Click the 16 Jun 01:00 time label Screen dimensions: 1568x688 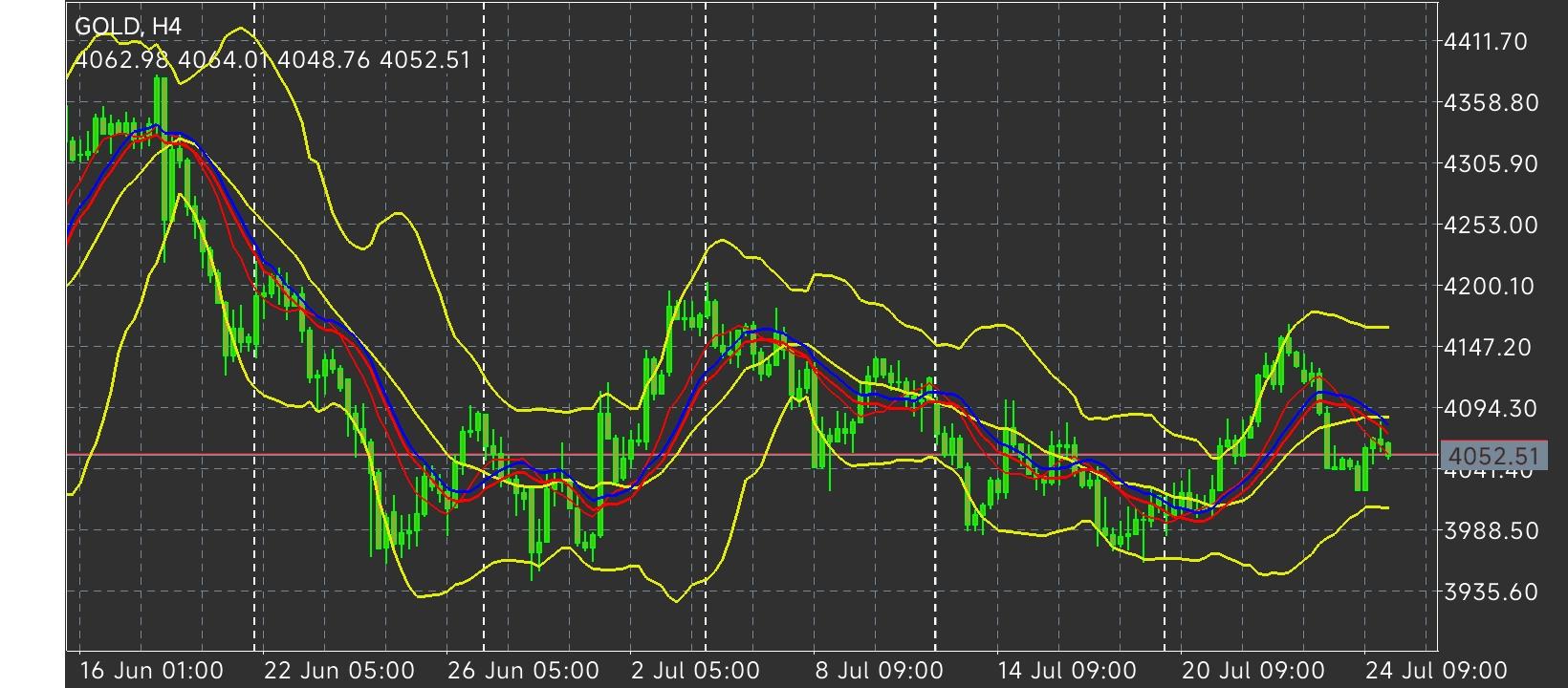click(x=151, y=670)
